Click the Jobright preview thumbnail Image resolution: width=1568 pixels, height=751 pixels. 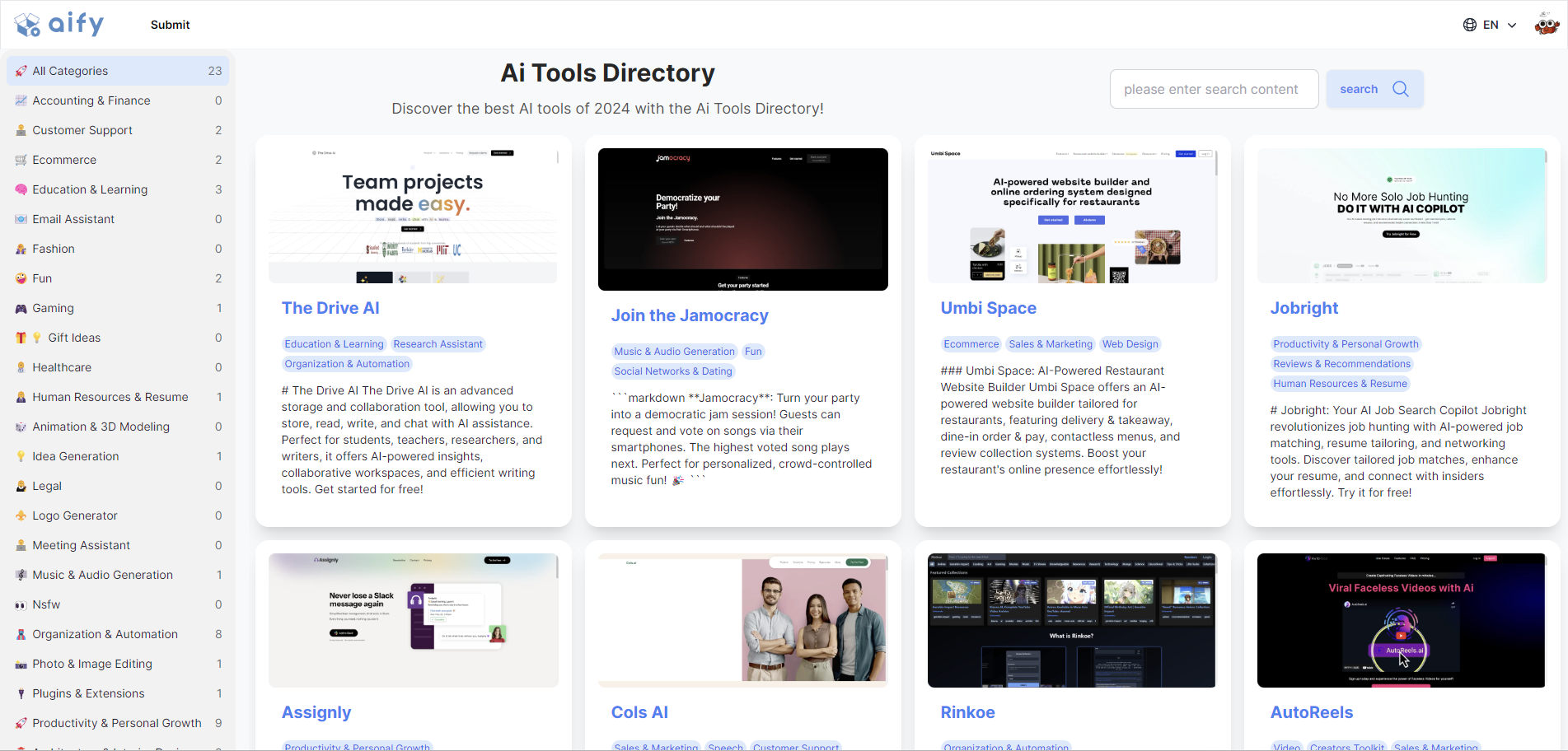pyautogui.click(x=1402, y=216)
